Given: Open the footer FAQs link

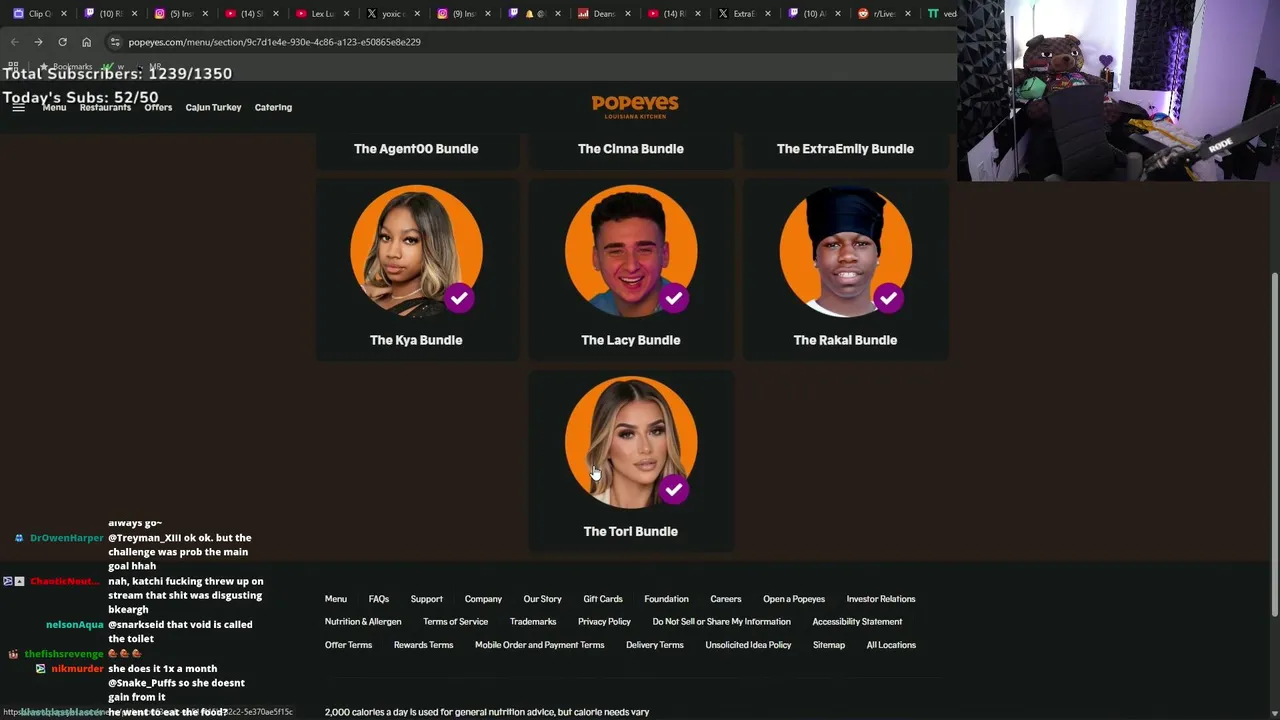Looking at the screenshot, I should 379,599.
